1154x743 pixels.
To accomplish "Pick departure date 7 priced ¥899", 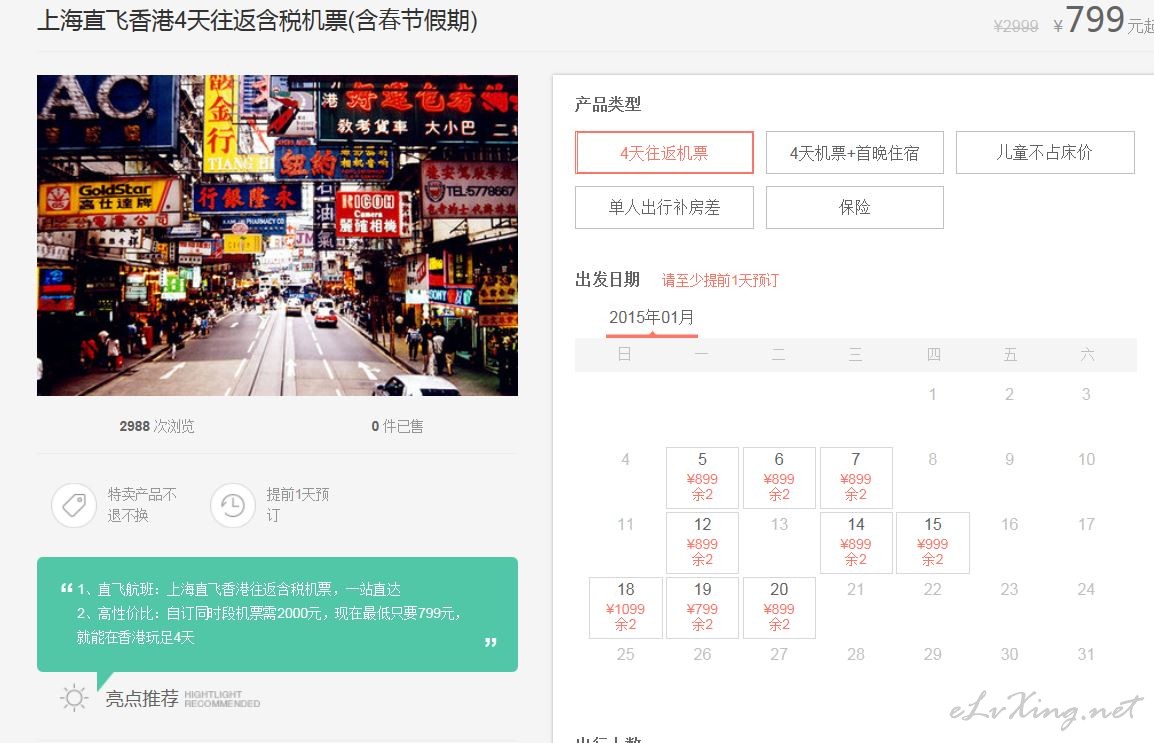I will coord(856,477).
